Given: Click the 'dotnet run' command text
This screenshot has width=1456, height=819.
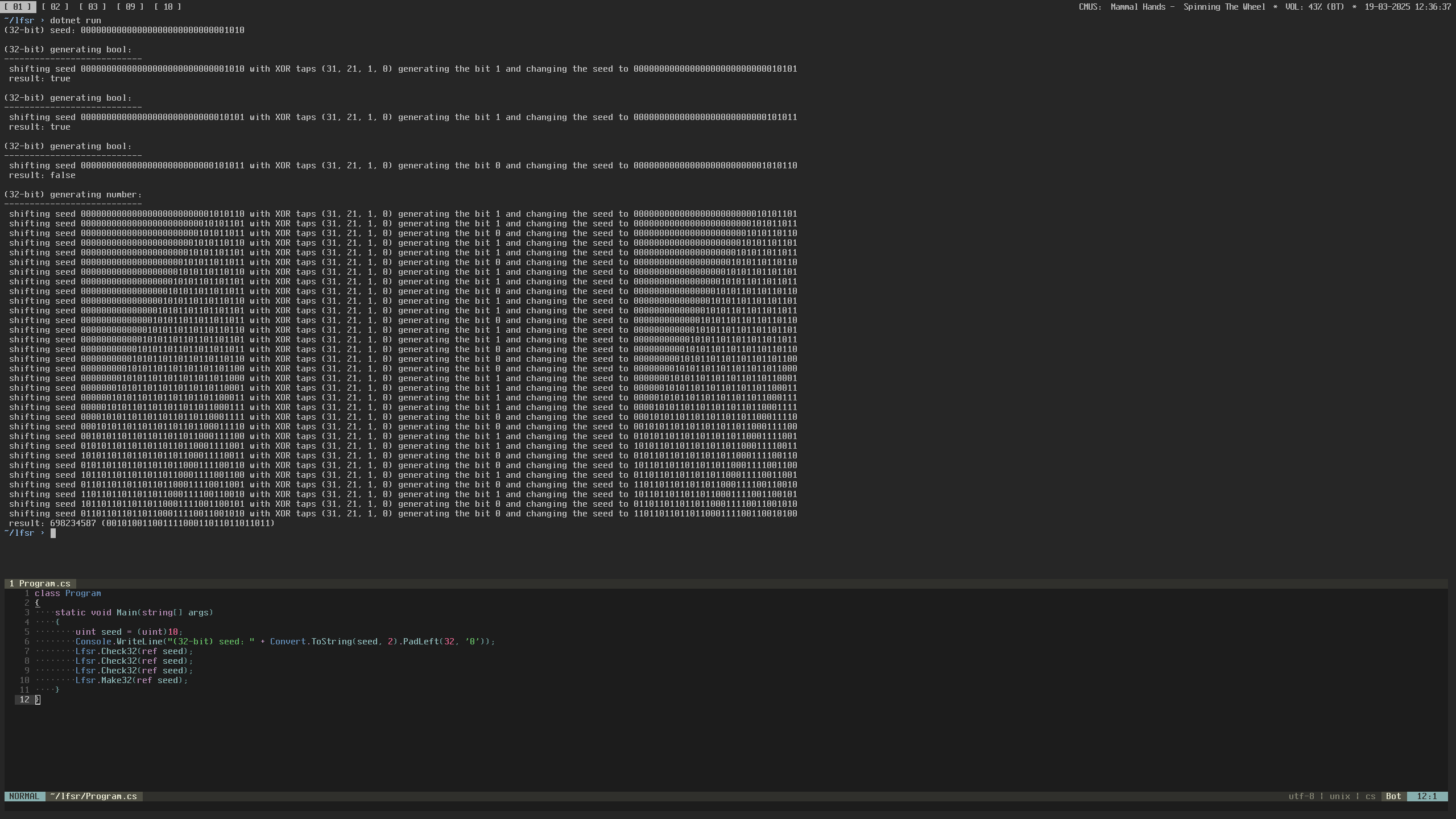Looking at the screenshot, I should click(x=76, y=20).
